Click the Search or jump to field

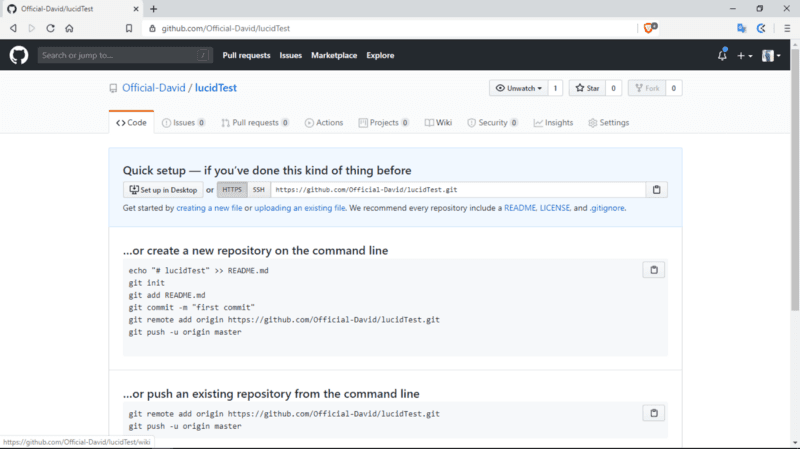click(125, 55)
